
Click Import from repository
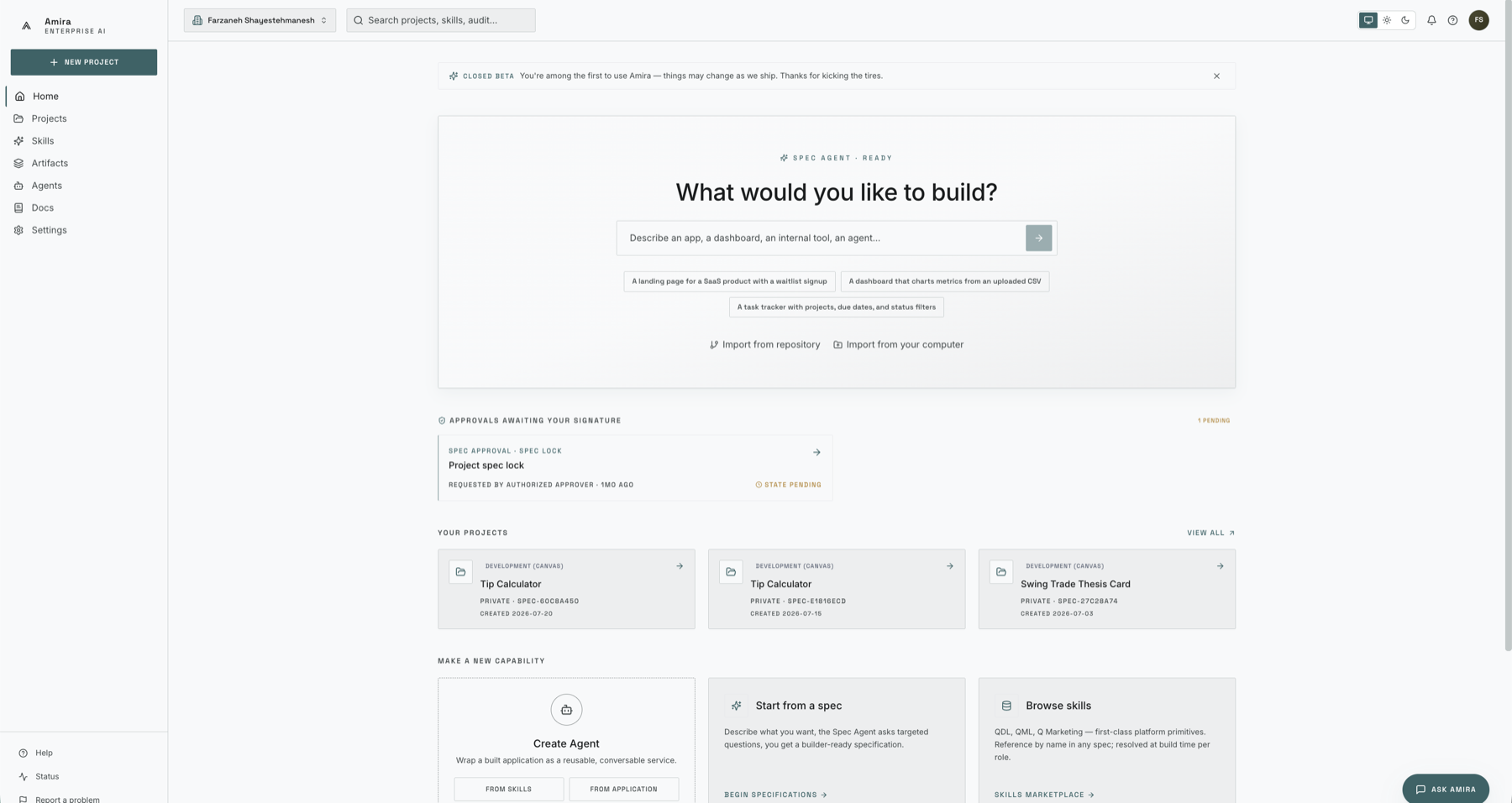click(x=764, y=344)
